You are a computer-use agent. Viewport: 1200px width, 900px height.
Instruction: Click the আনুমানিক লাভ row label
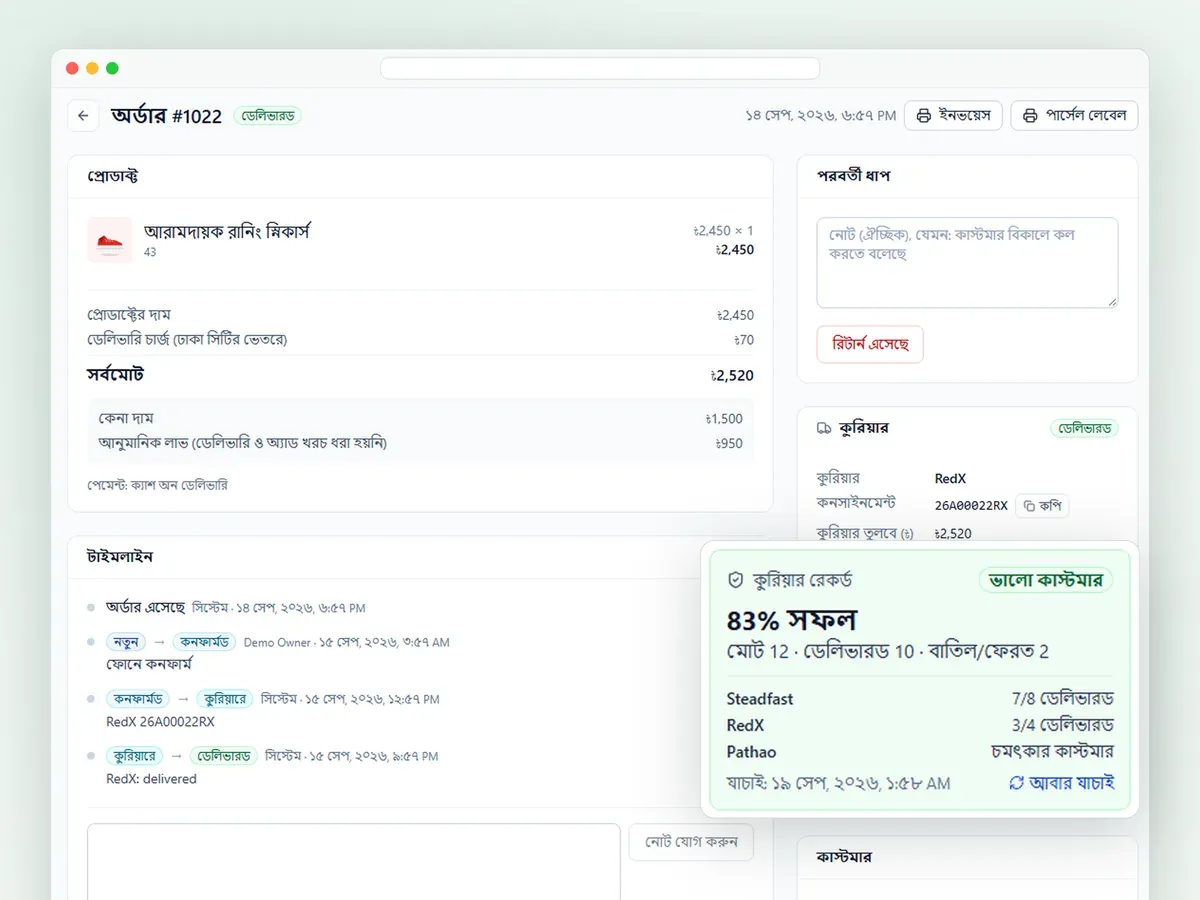[x=242, y=443]
